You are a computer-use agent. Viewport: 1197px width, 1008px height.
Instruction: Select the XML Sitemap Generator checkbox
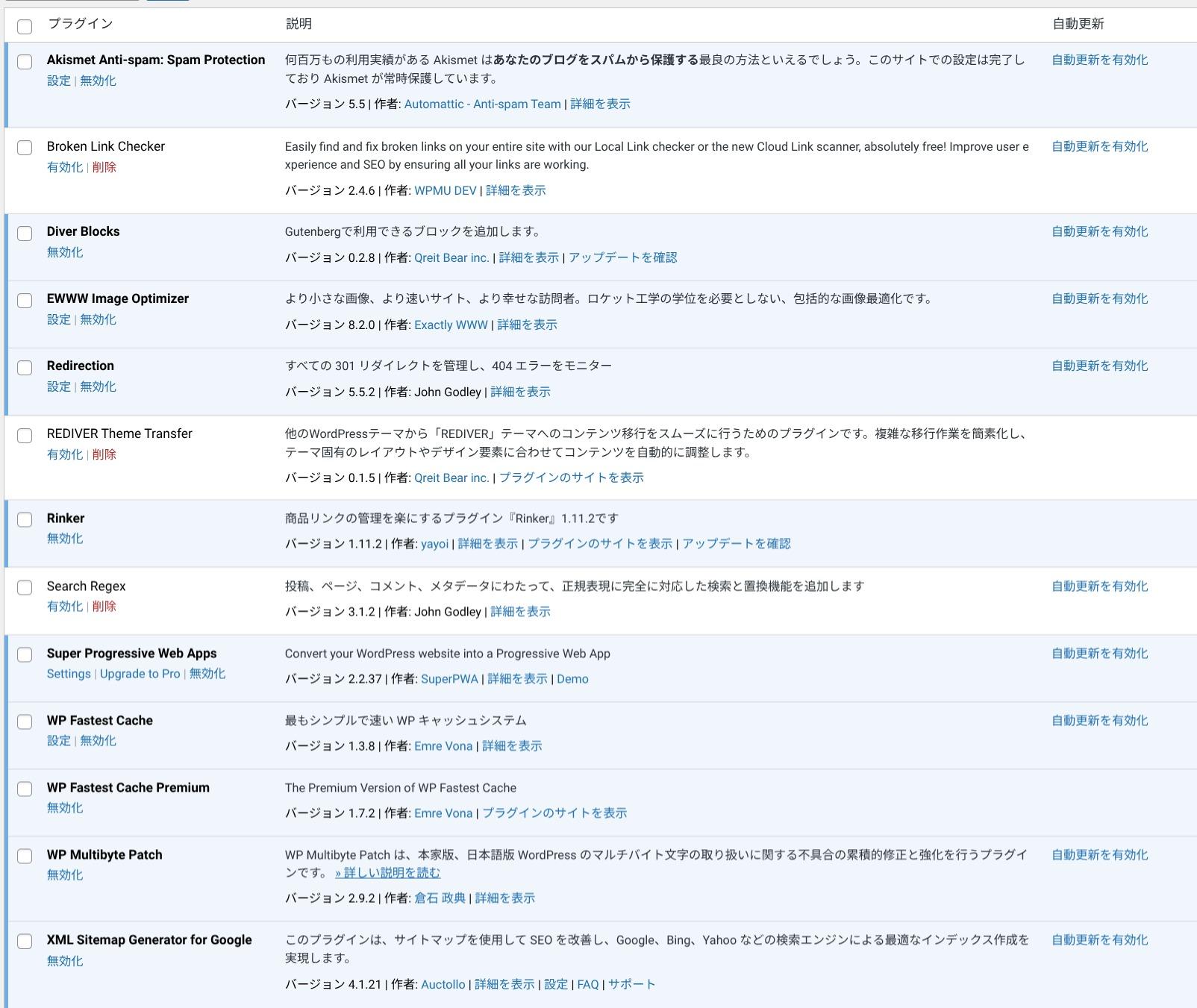(25, 942)
